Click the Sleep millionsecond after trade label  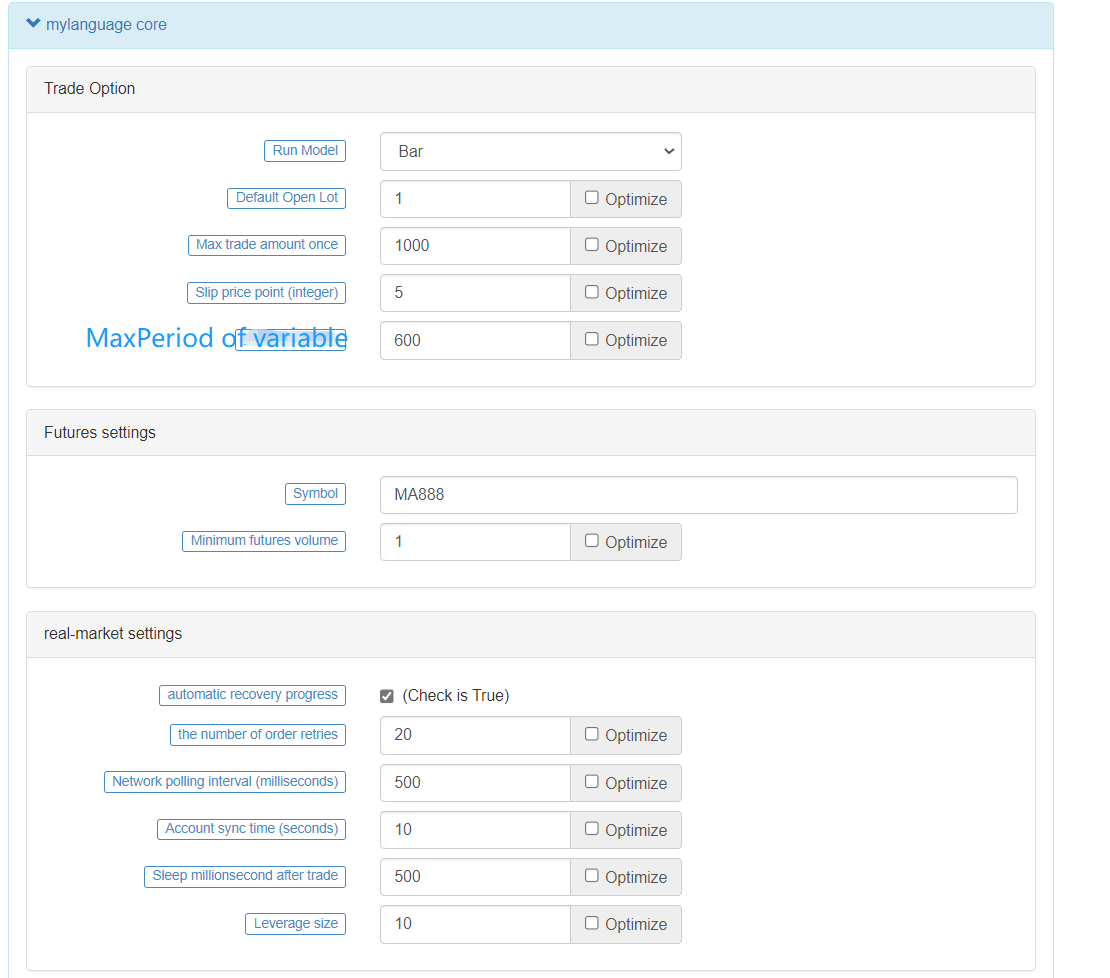(x=244, y=876)
